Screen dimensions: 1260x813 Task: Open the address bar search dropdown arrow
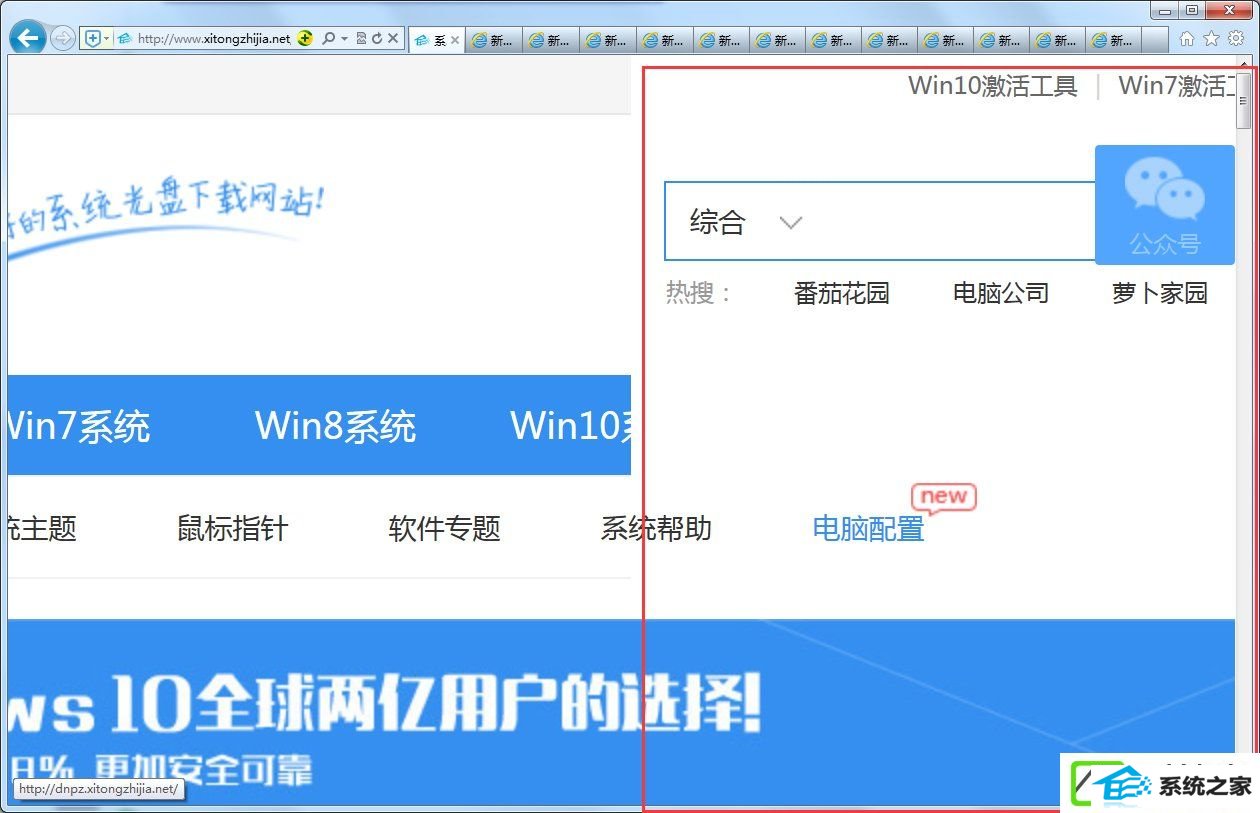[x=344, y=38]
